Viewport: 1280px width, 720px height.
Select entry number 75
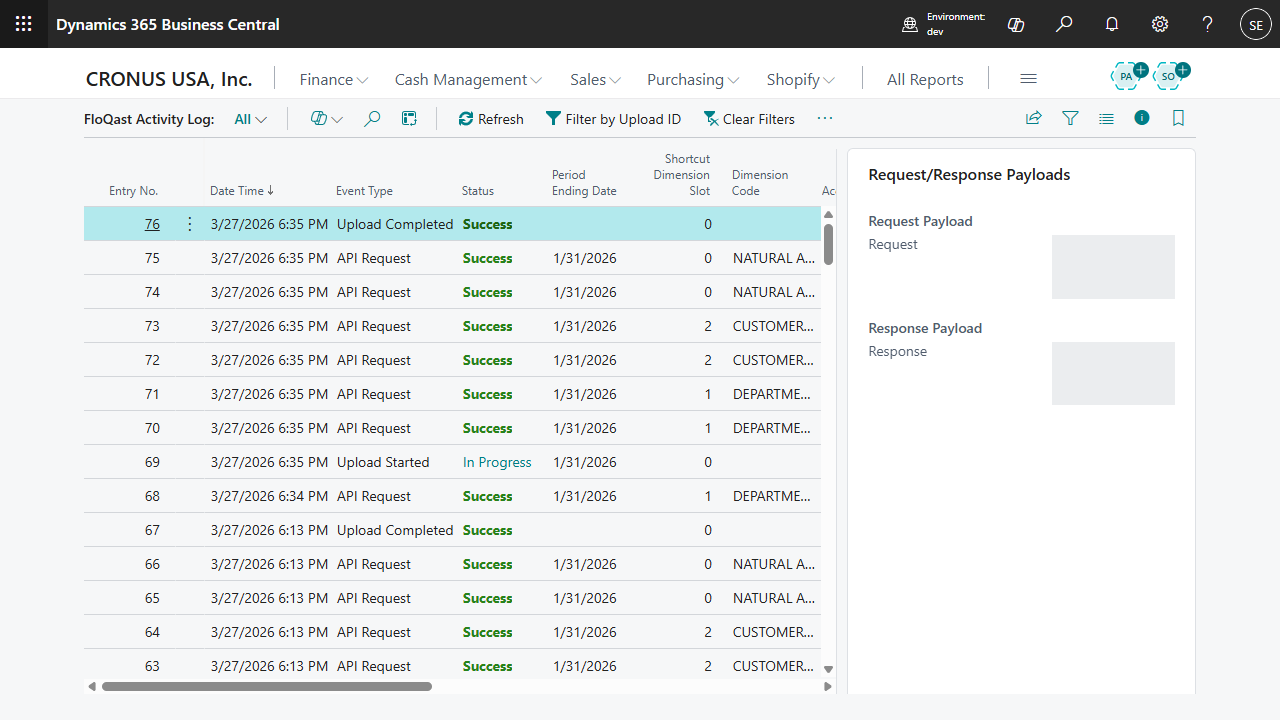(x=152, y=258)
